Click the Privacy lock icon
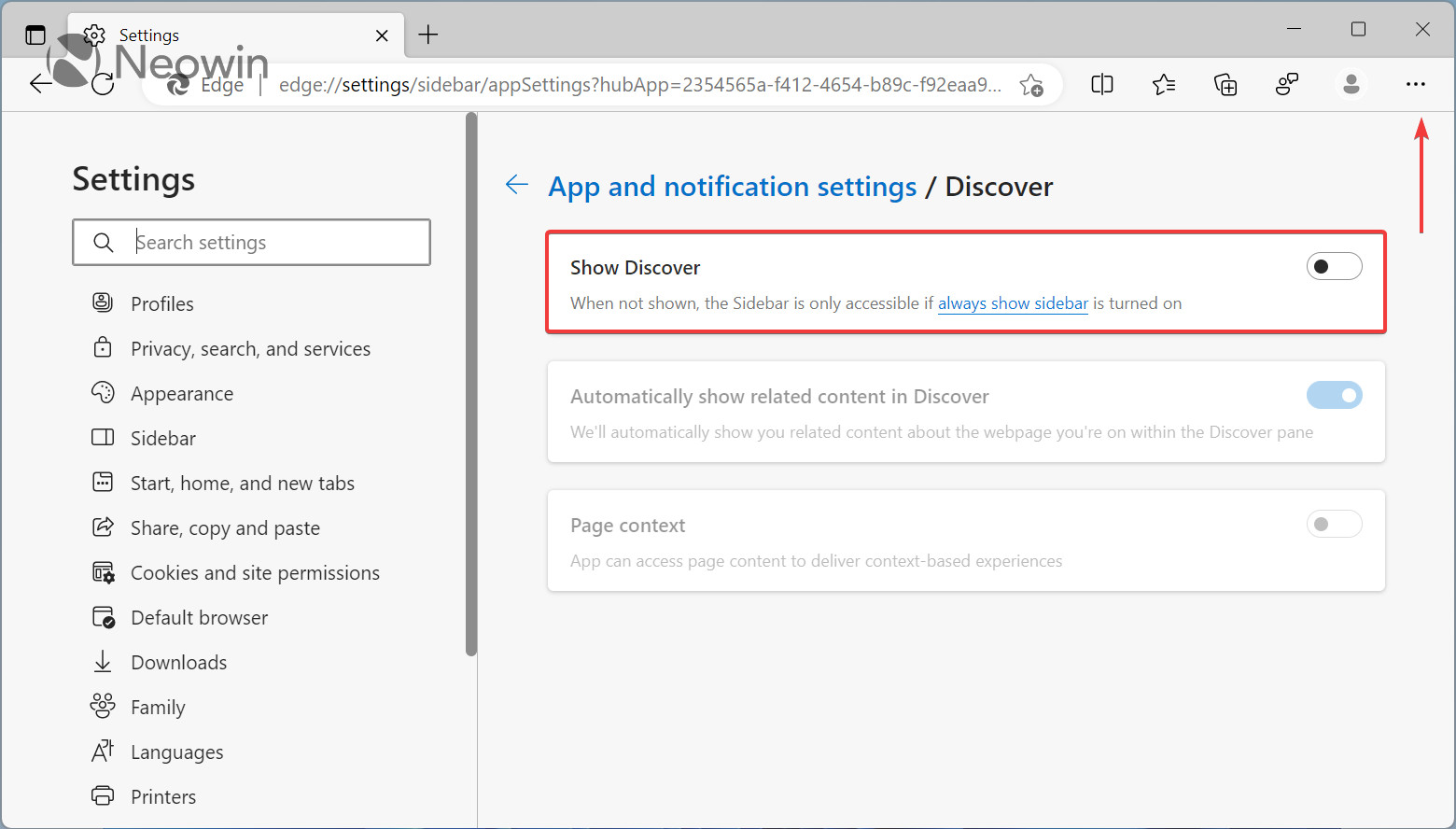The image size is (1456, 829). [103, 347]
